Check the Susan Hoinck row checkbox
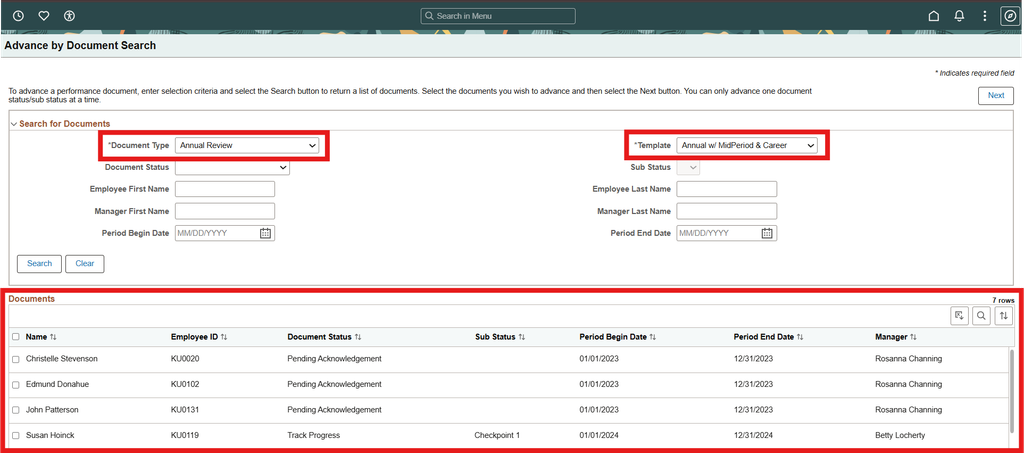This screenshot has width=1024, height=453. click(x=16, y=435)
